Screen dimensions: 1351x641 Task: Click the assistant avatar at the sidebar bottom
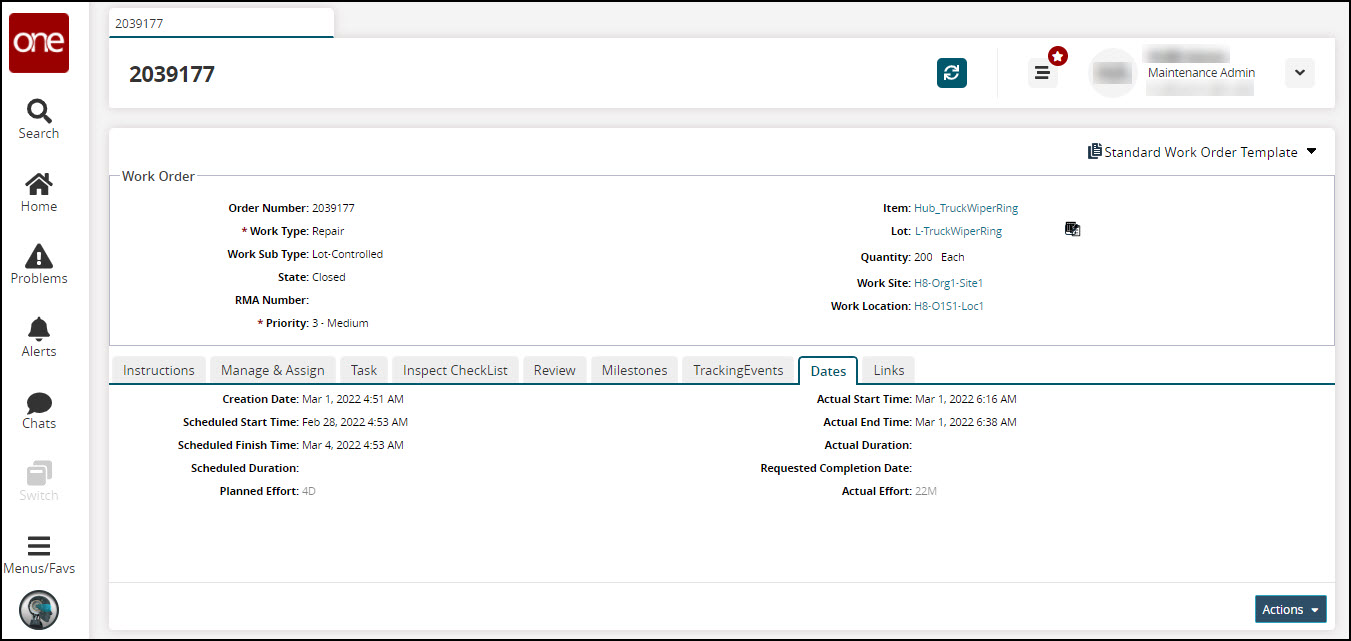(39, 610)
